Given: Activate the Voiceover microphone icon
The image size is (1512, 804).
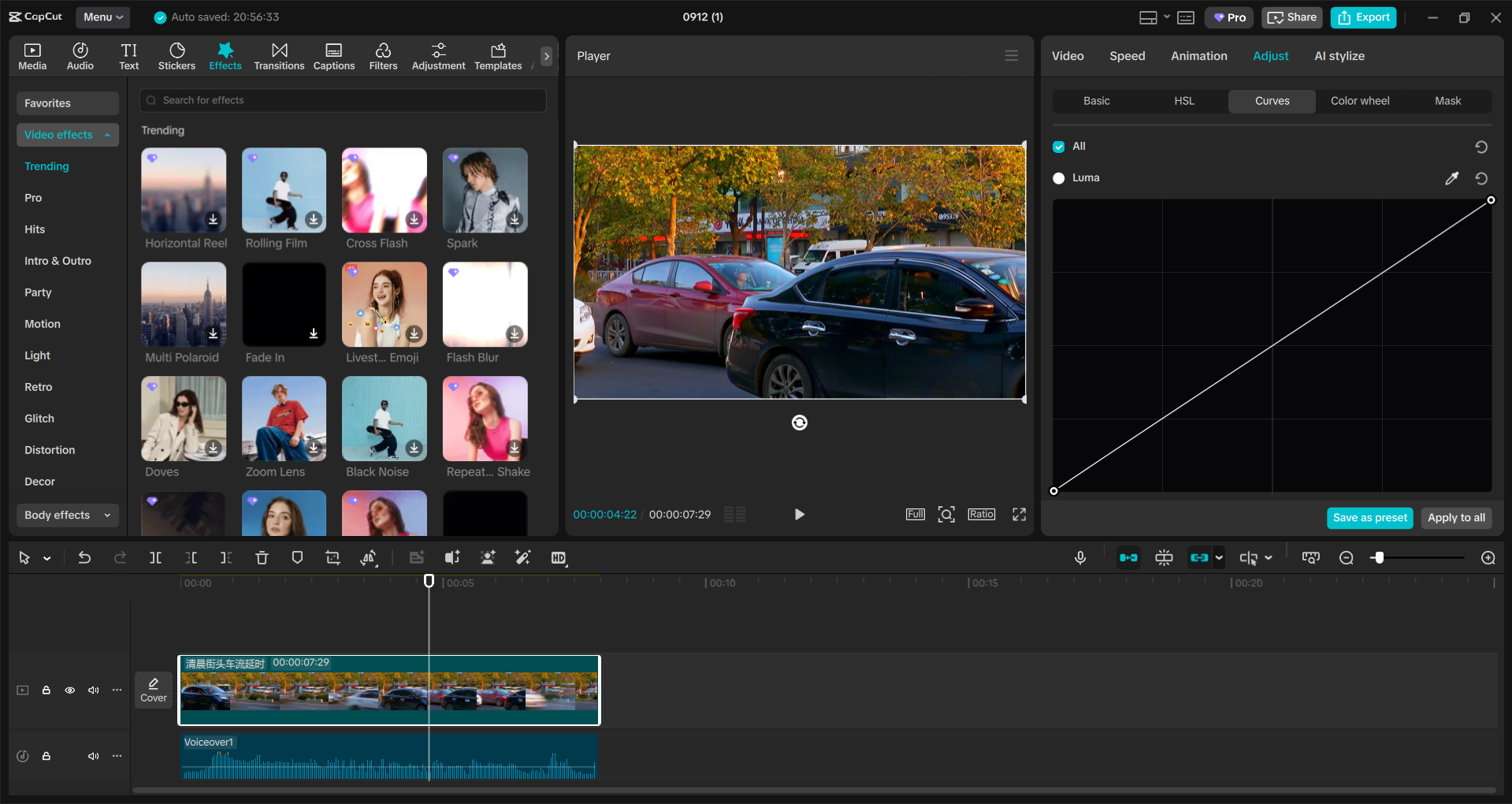Looking at the screenshot, I should tap(1080, 557).
